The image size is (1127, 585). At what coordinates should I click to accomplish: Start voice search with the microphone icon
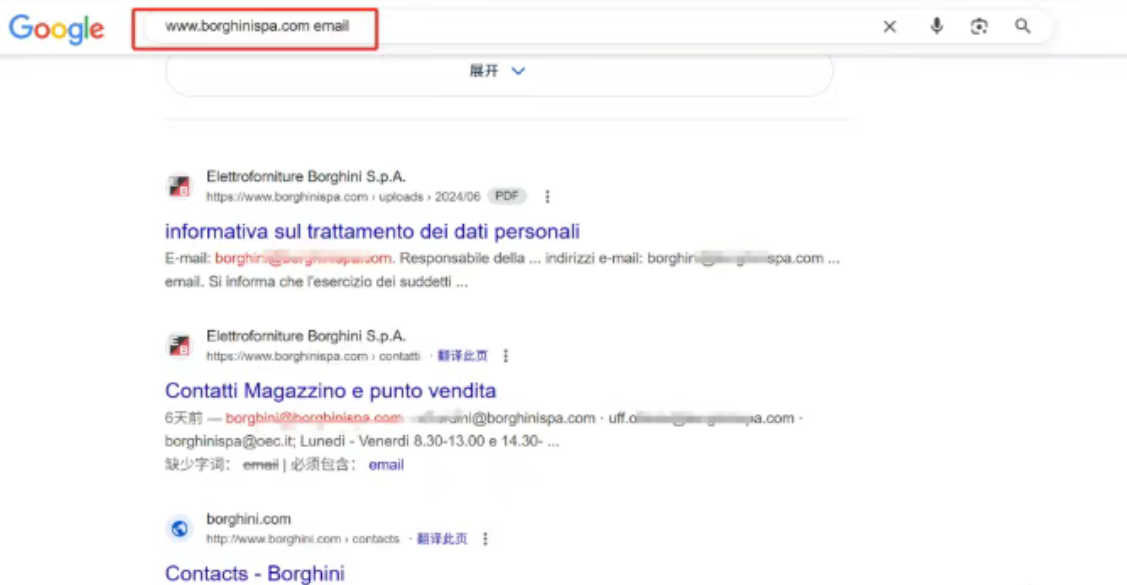click(x=936, y=27)
